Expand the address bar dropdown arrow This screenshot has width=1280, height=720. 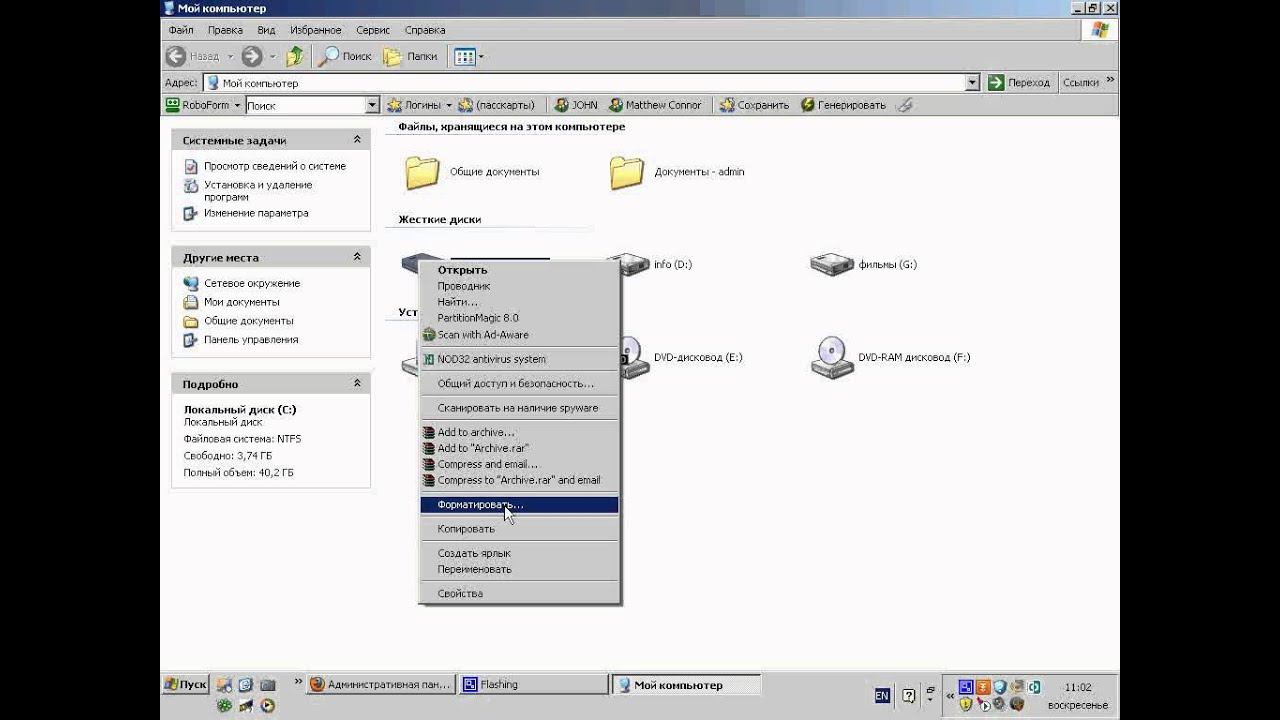[x=972, y=83]
